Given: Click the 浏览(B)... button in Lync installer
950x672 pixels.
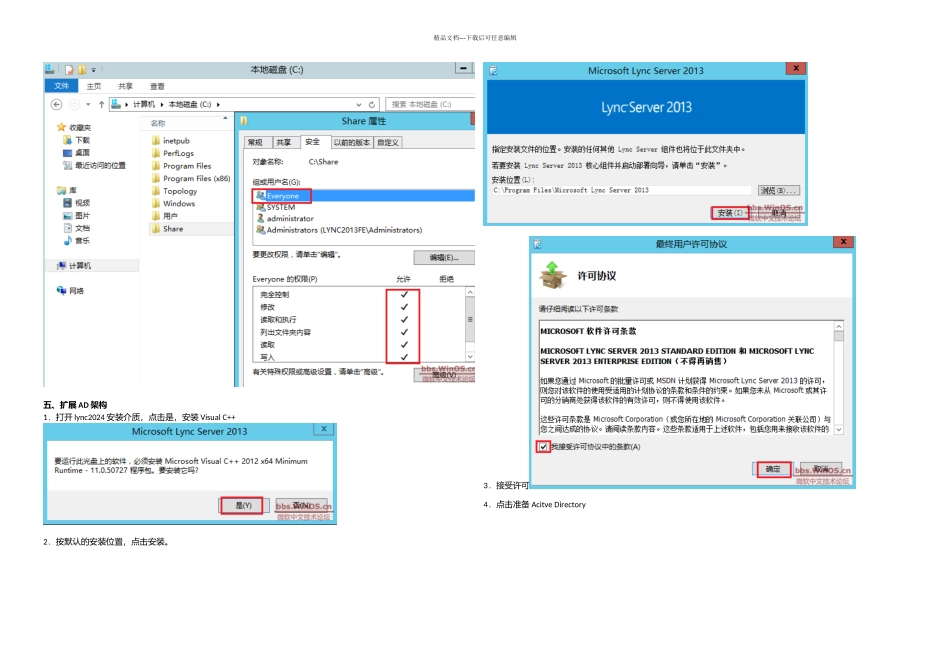Looking at the screenshot, I should (x=779, y=190).
